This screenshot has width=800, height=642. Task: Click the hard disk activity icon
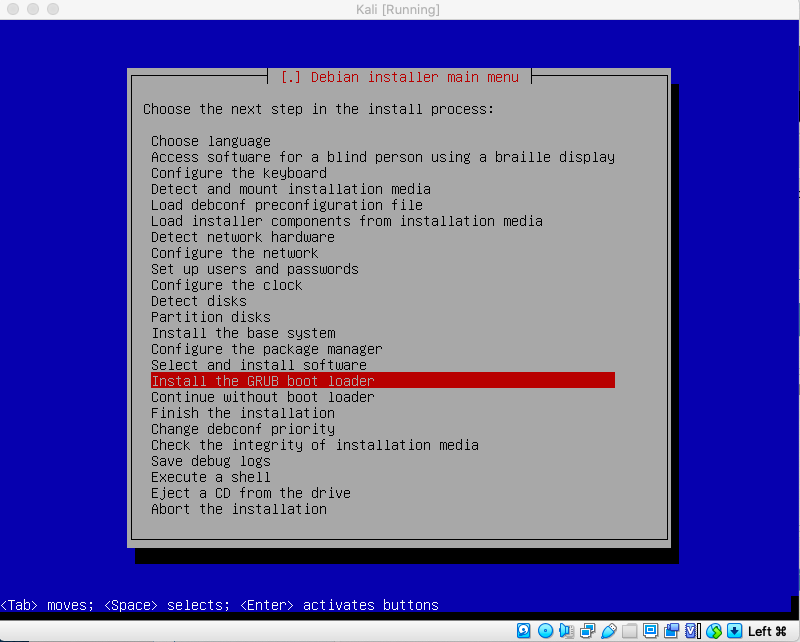(x=523, y=631)
